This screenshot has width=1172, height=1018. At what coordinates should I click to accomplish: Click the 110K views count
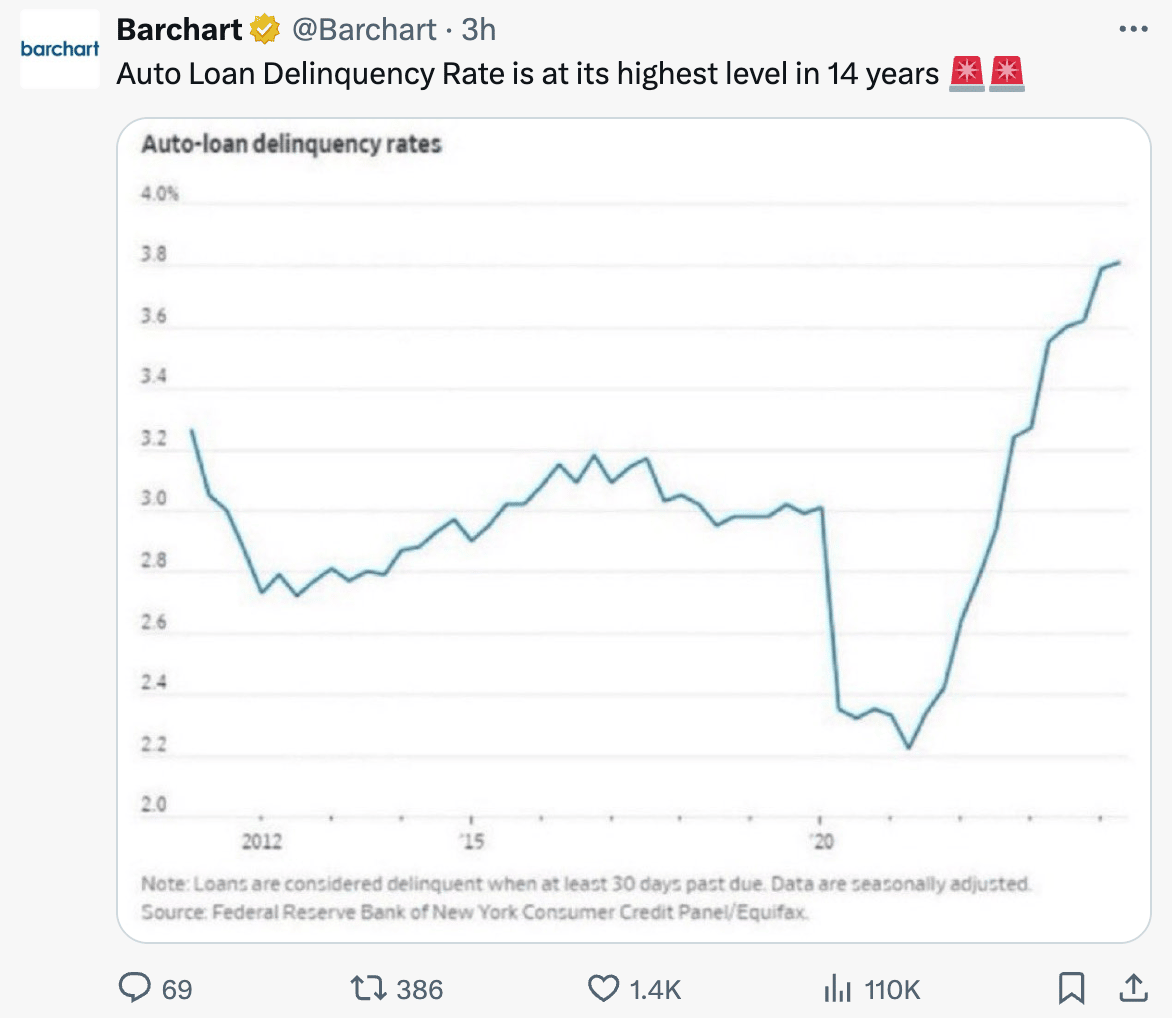tap(892, 989)
